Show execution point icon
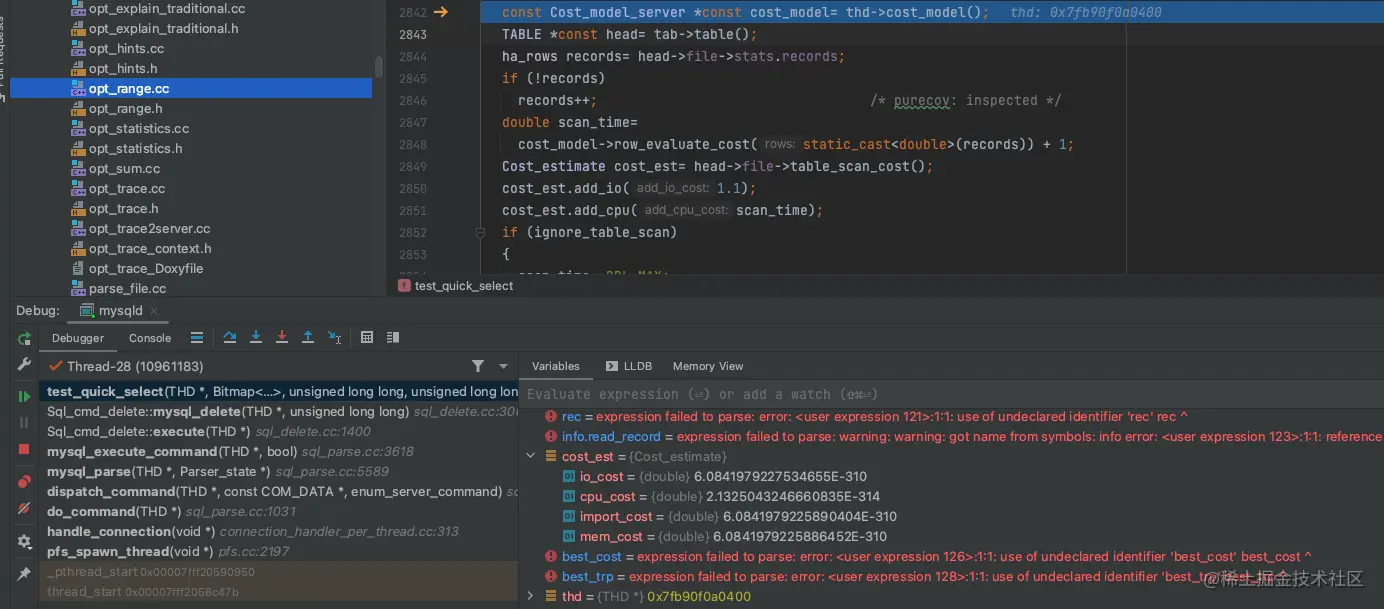 (x=197, y=338)
